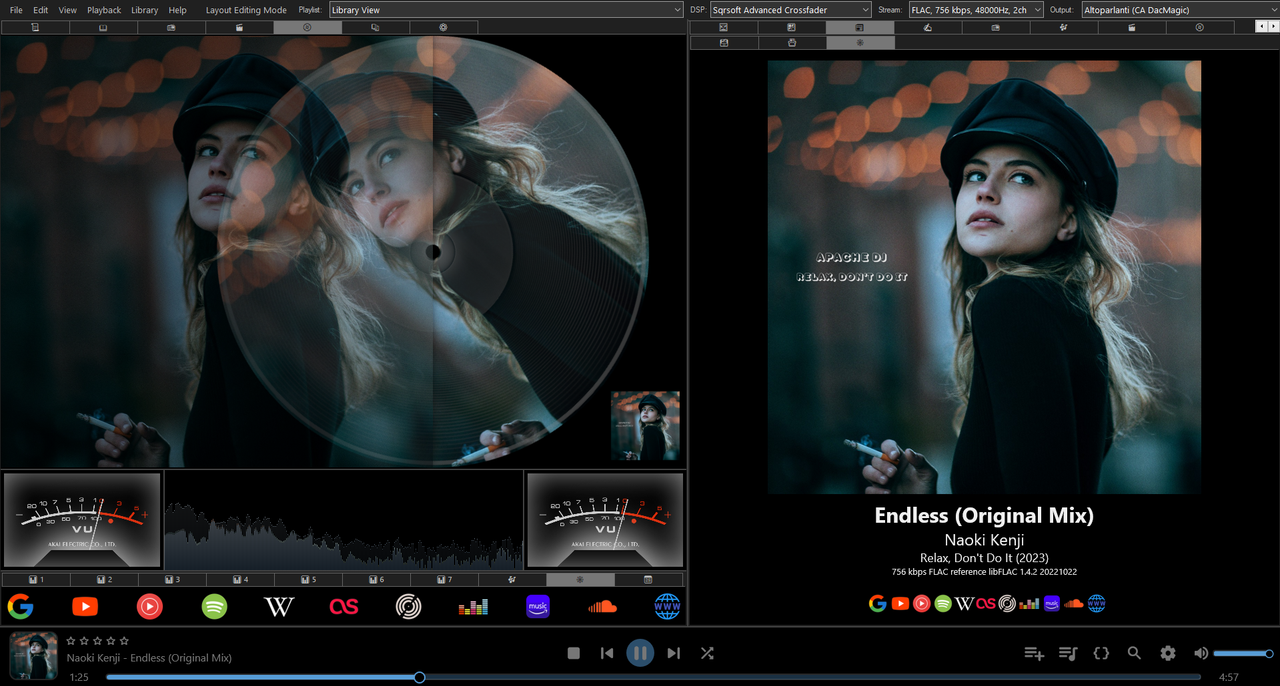Open the DSP Sqrsoft Advanced Crossfader dropdown

pos(790,10)
